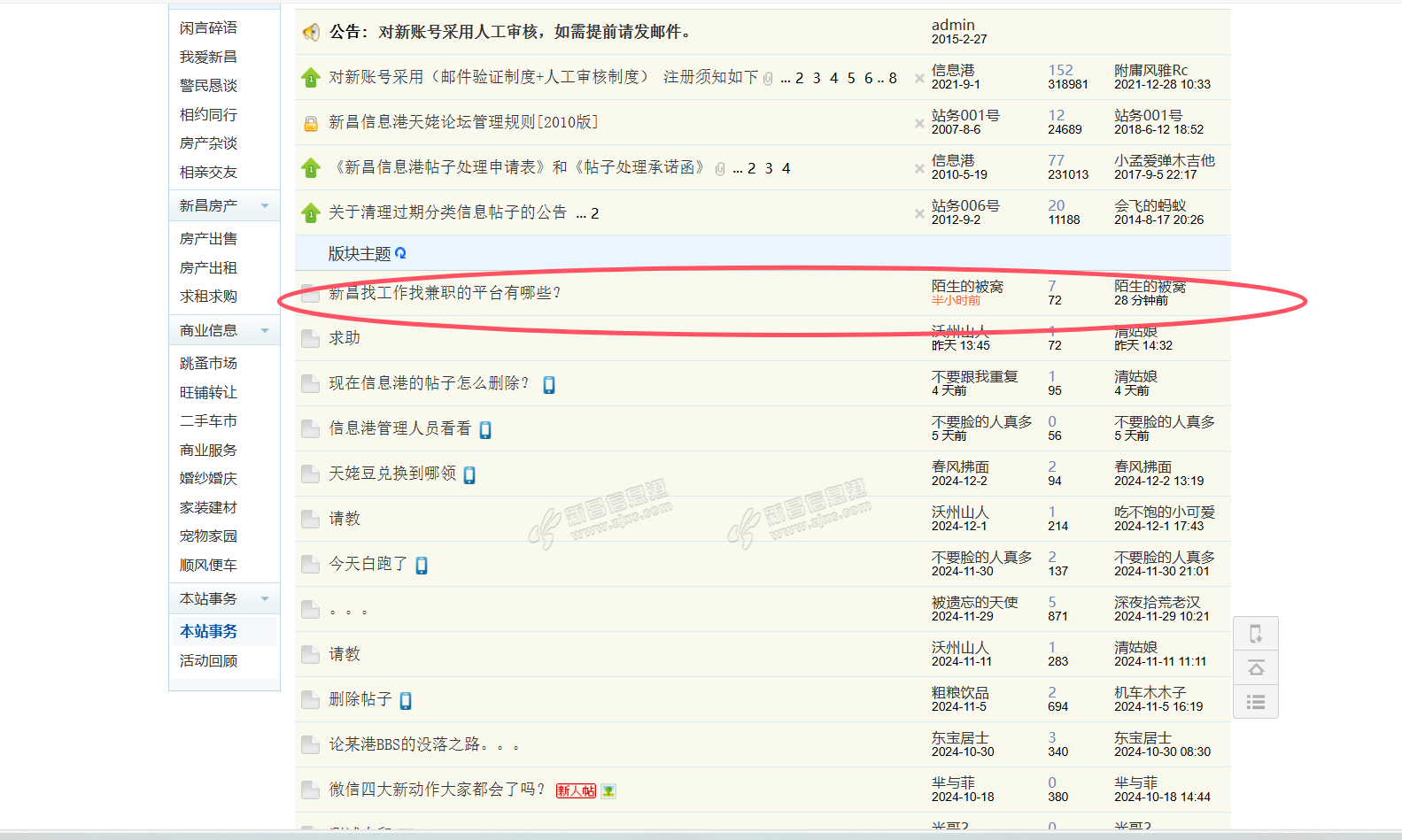Click the list icon in the floating panel

pos(1255,702)
